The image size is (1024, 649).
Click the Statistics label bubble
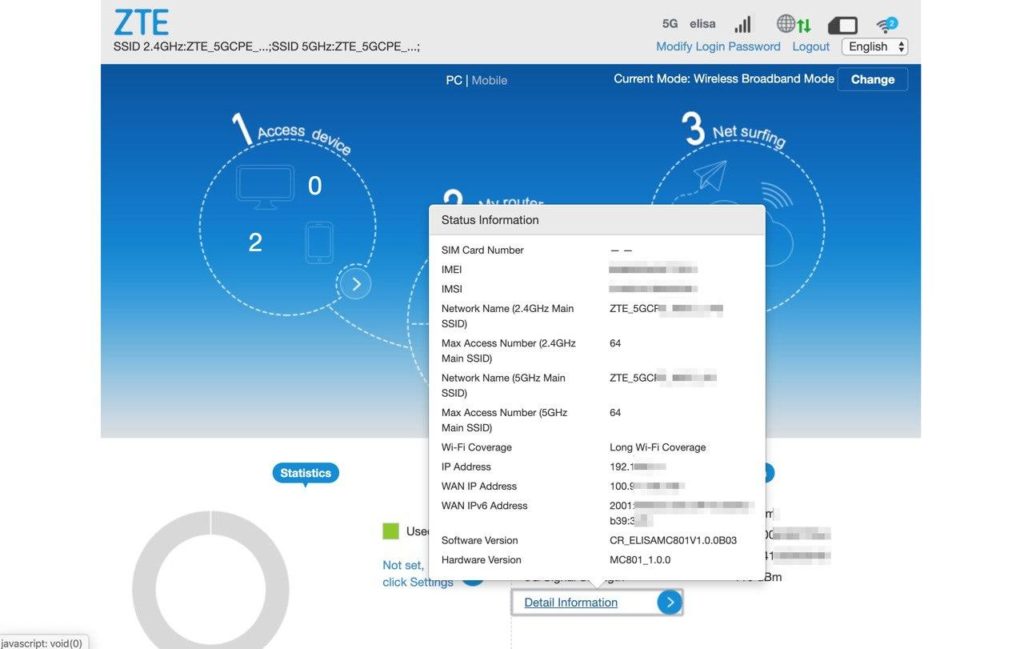pos(305,473)
